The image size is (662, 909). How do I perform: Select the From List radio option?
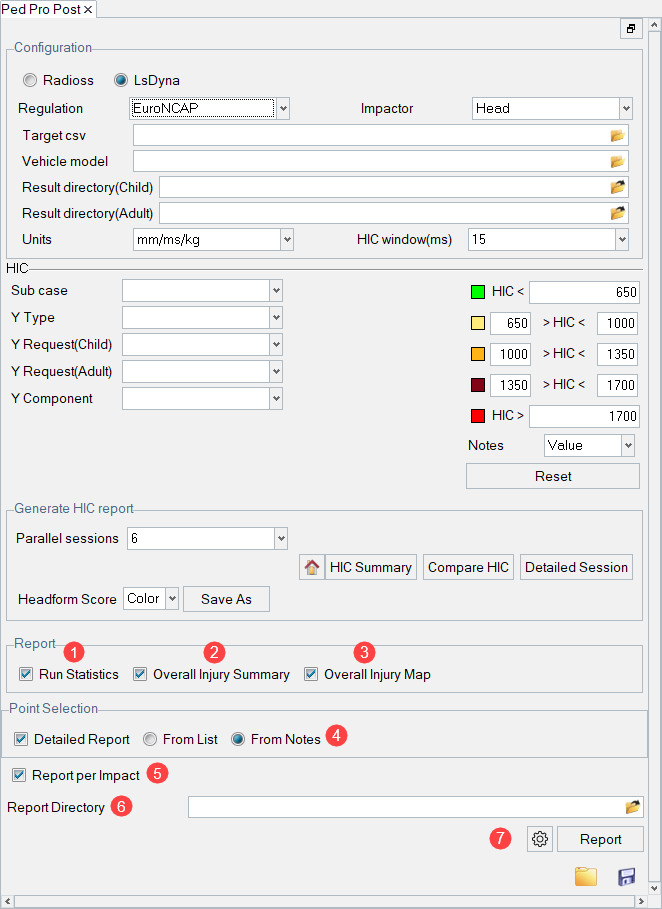point(150,739)
